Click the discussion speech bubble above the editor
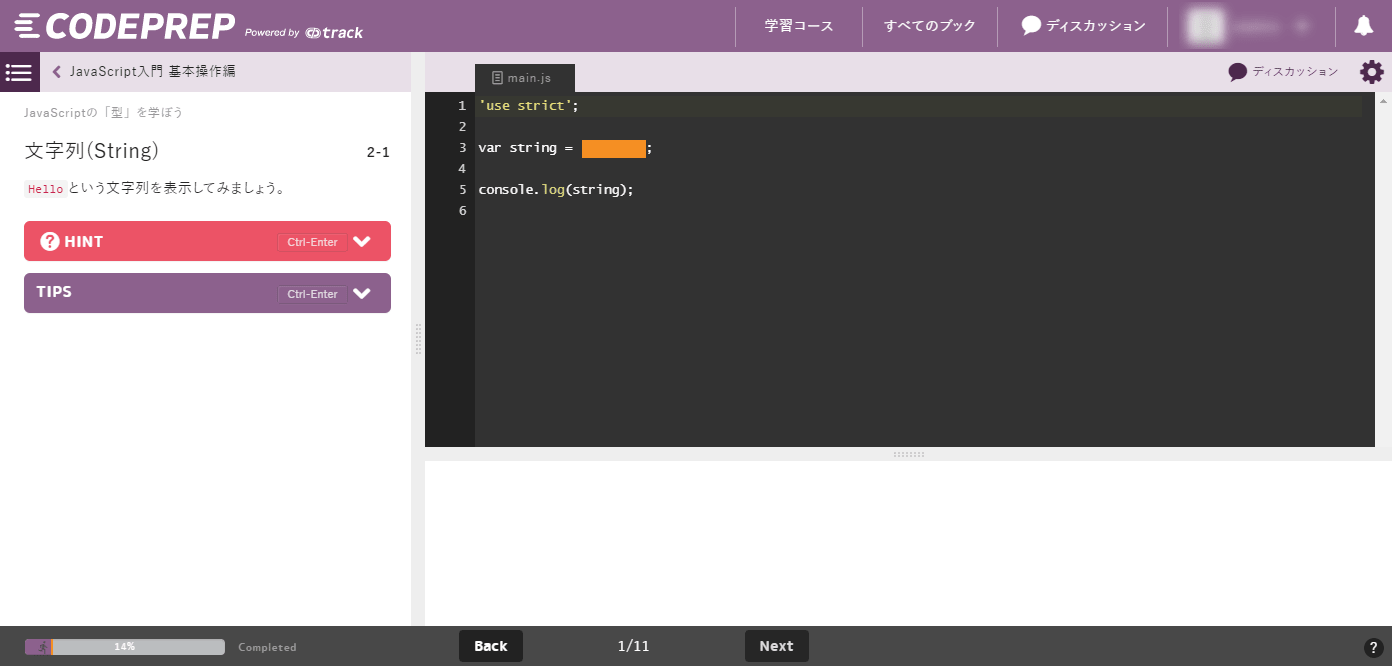The image size is (1392, 666). pos(1238,71)
